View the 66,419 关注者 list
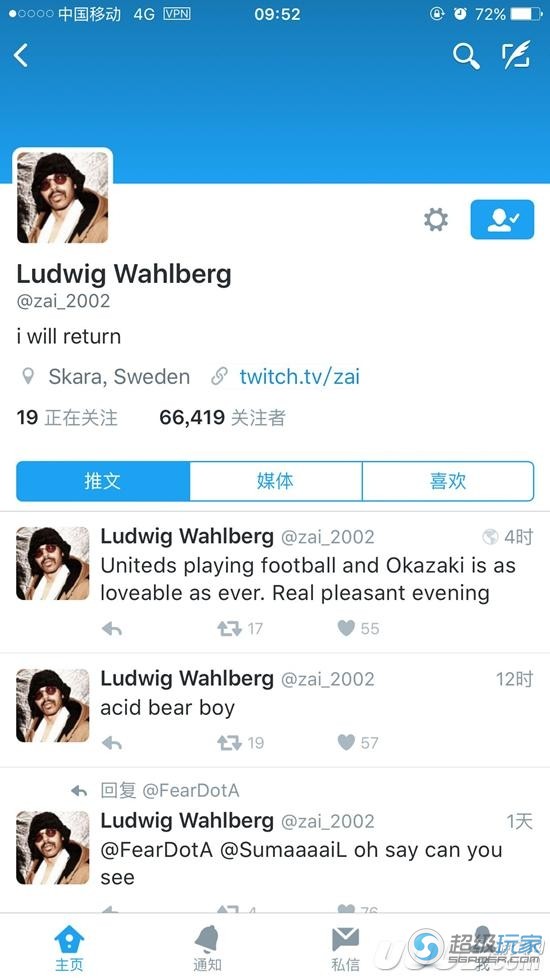This screenshot has width=550, height=978. click(223, 417)
